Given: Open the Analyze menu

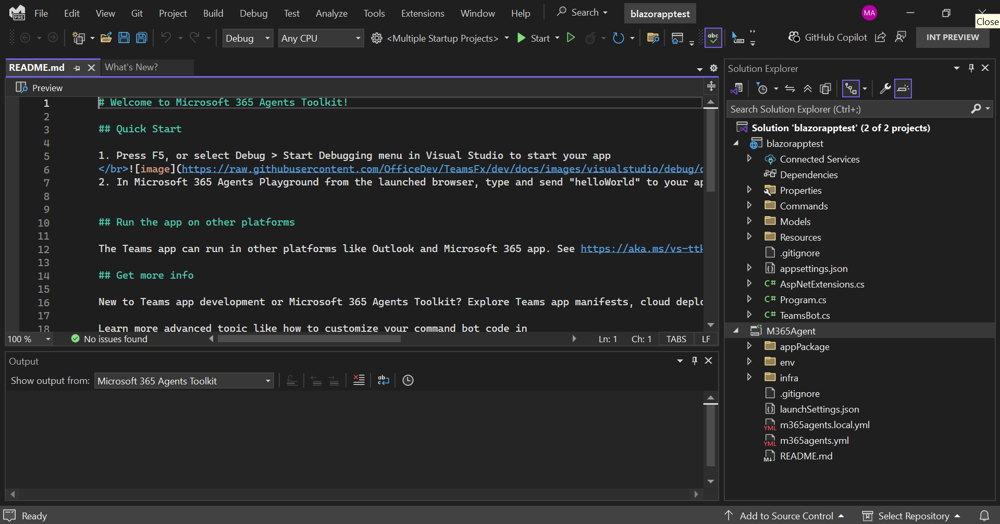Looking at the screenshot, I should 332,13.
